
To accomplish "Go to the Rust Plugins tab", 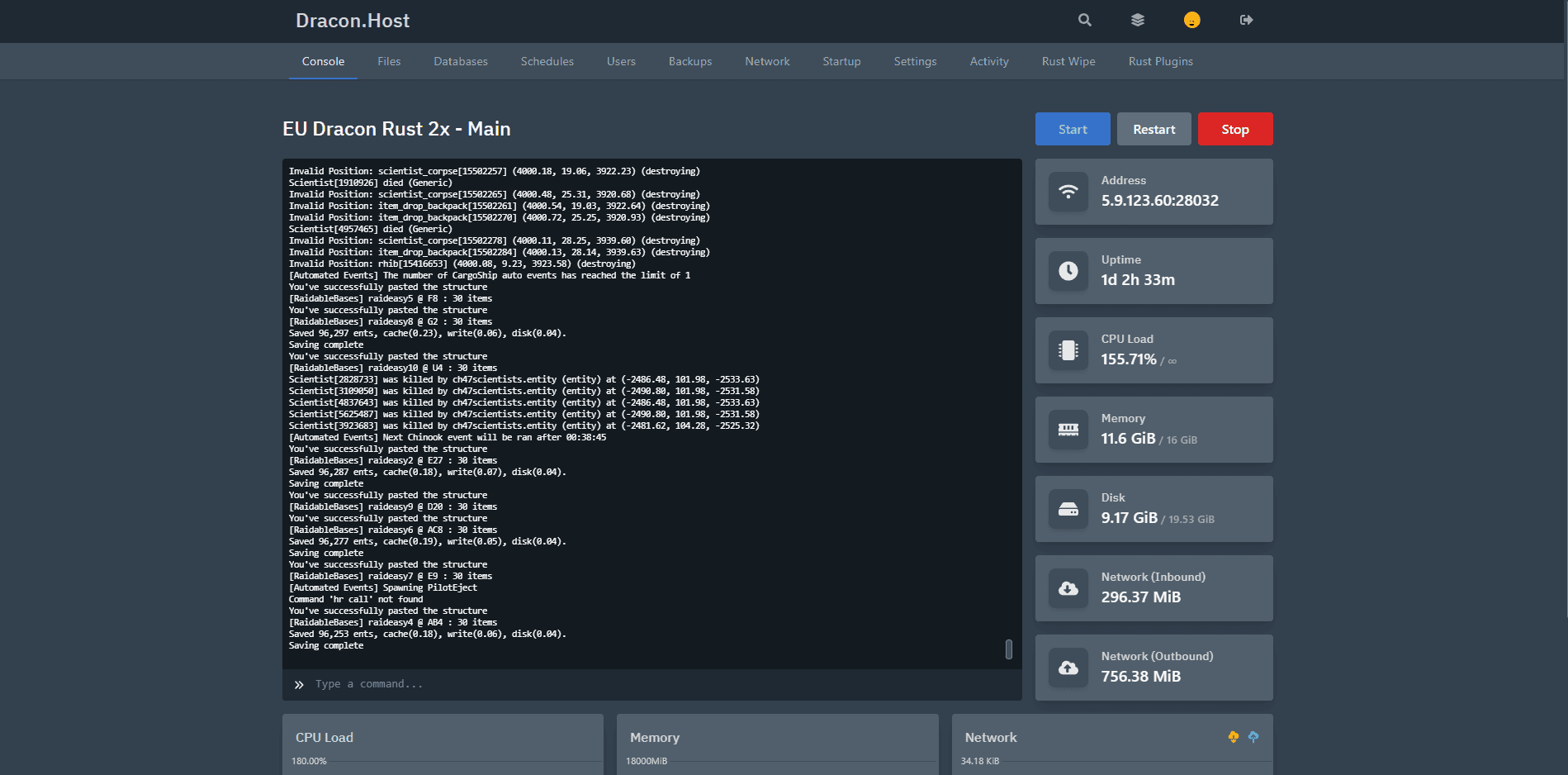I will (x=1160, y=61).
